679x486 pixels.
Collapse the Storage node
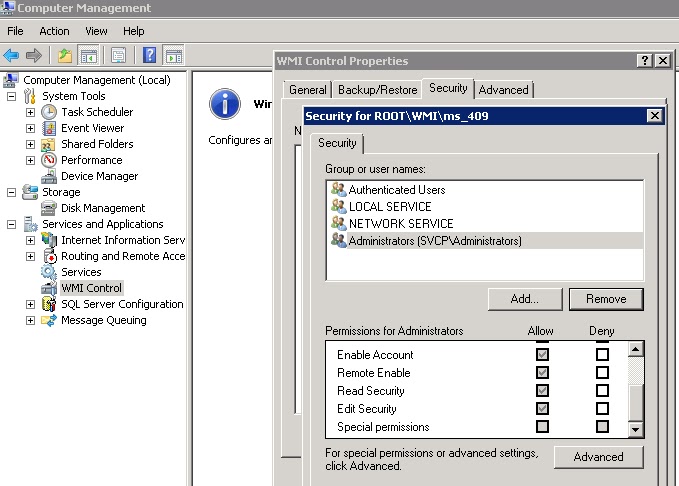[12, 192]
